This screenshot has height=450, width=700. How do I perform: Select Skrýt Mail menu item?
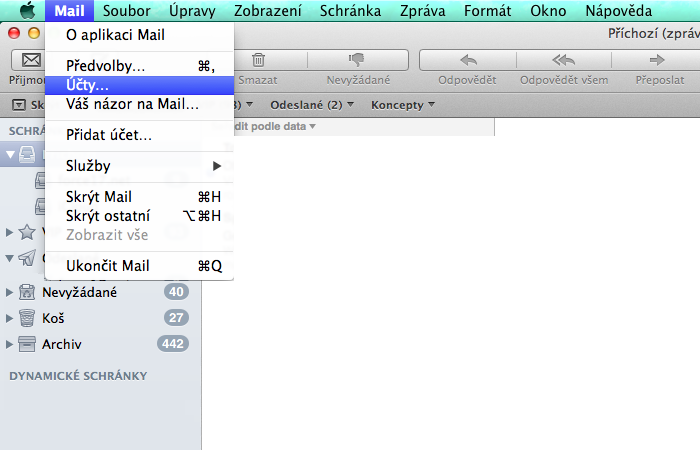[x=139, y=197]
